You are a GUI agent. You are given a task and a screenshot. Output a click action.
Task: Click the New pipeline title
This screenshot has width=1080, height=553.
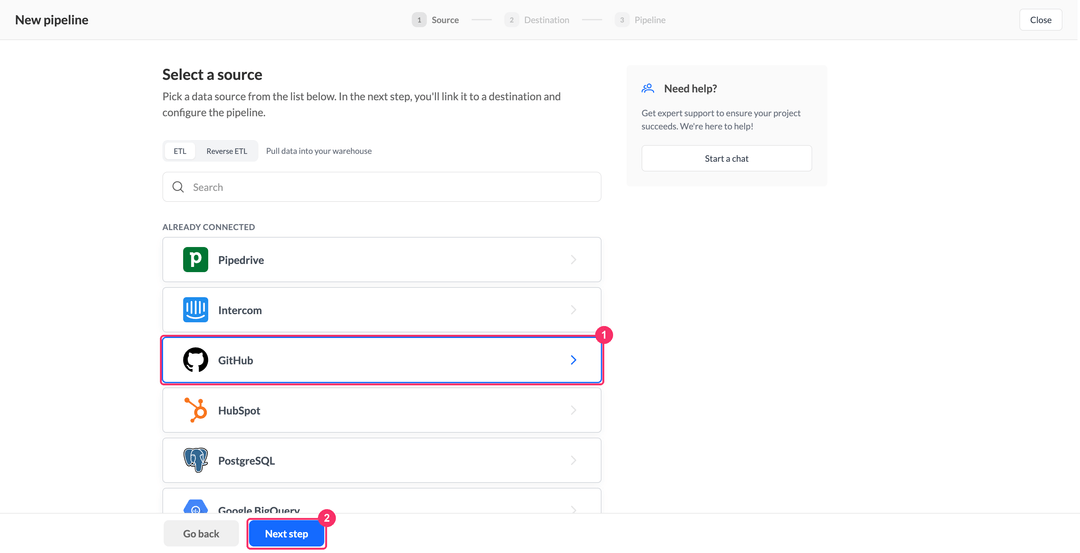(x=52, y=20)
